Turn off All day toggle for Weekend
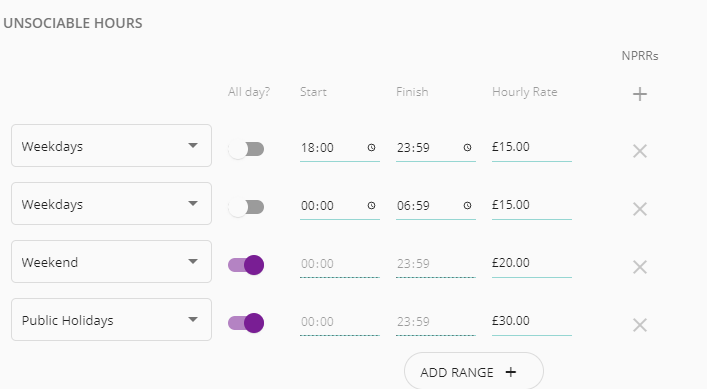This screenshot has height=389, width=707. pos(246,265)
